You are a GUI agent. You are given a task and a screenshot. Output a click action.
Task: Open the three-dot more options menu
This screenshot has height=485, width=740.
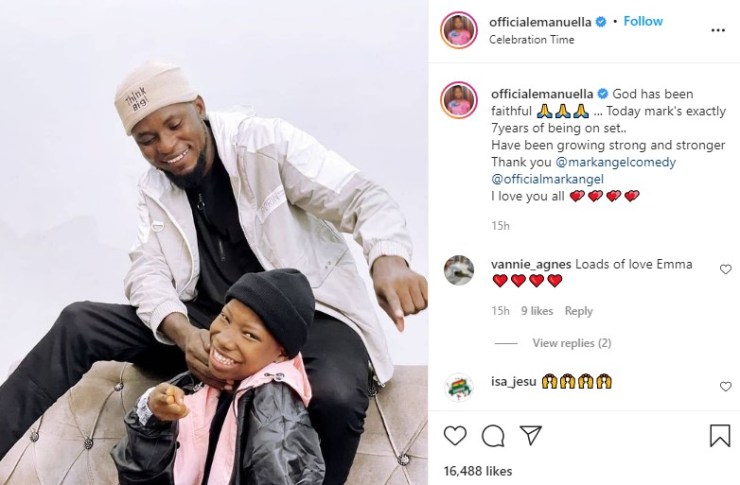tap(718, 31)
